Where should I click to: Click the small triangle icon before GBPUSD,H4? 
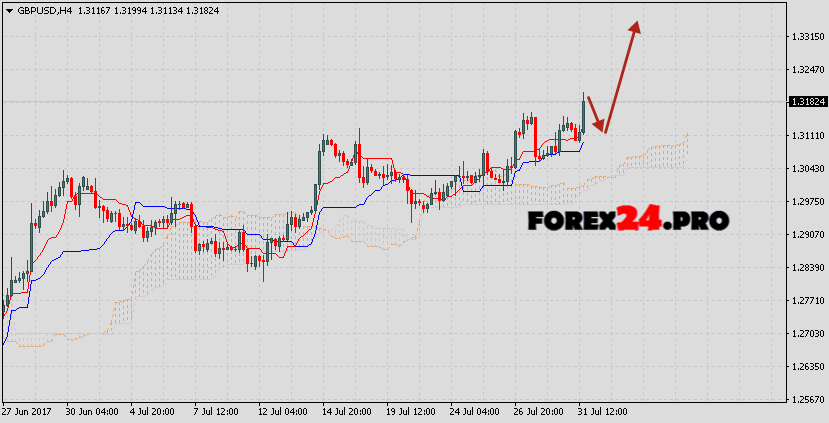point(9,10)
